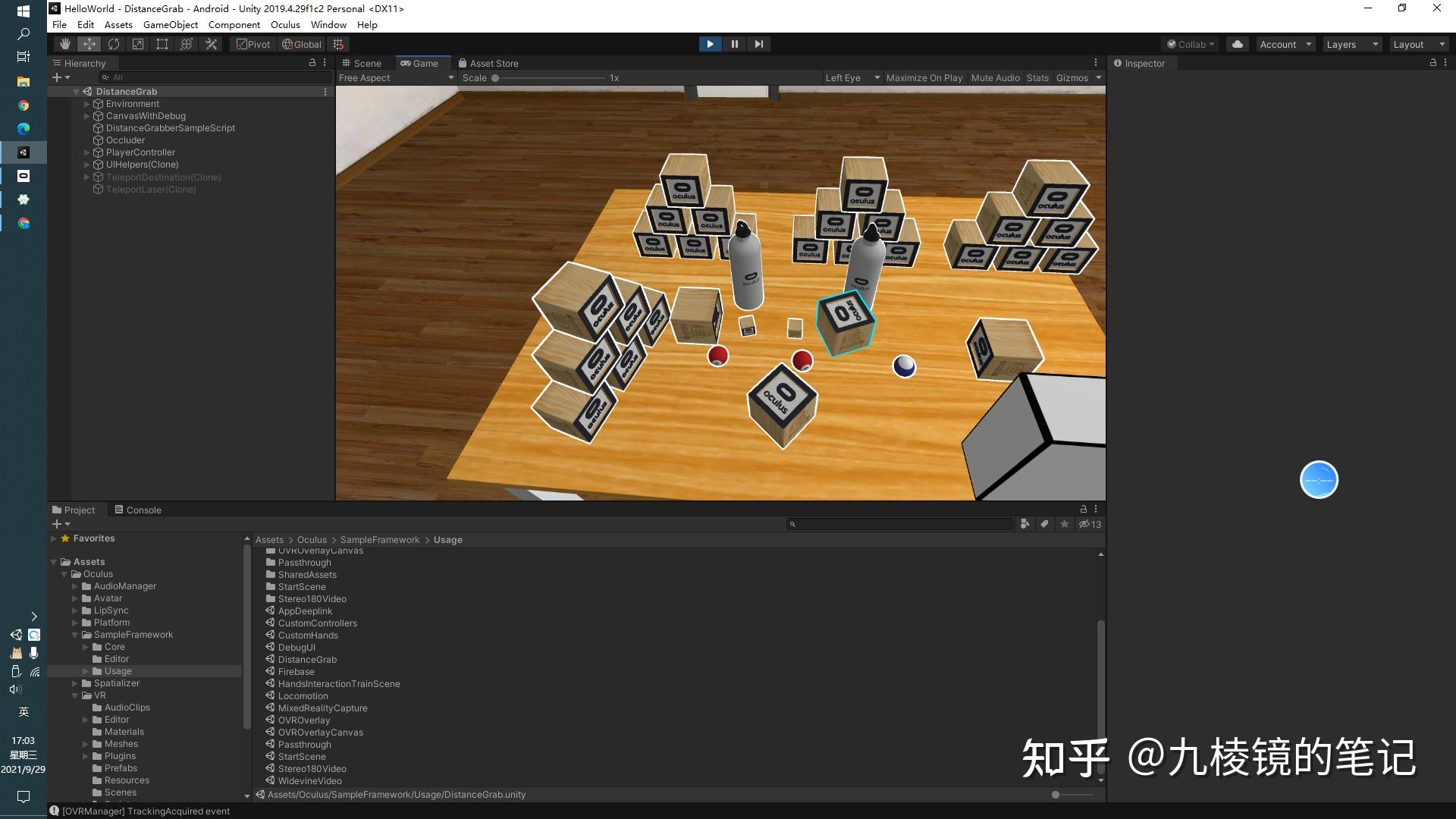This screenshot has height=819, width=1456.
Task: Open notification center on taskbar
Action: (x=24, y=796)
